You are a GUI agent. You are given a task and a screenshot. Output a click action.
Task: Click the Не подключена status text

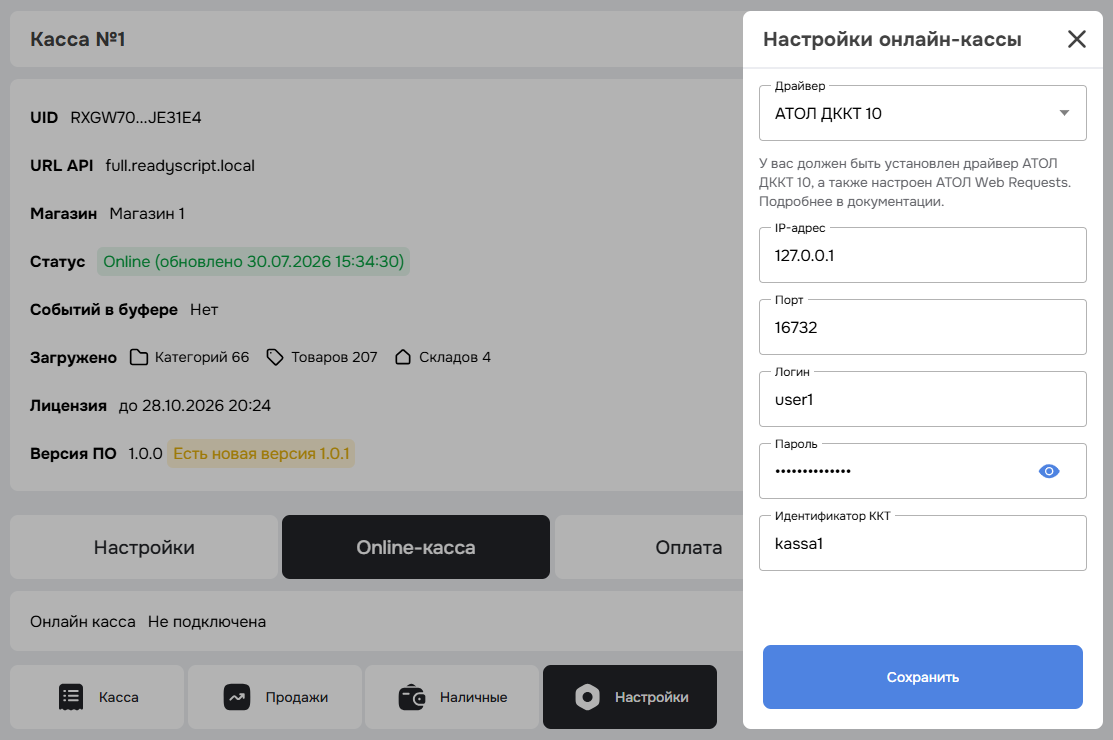(x=207, y=622)
